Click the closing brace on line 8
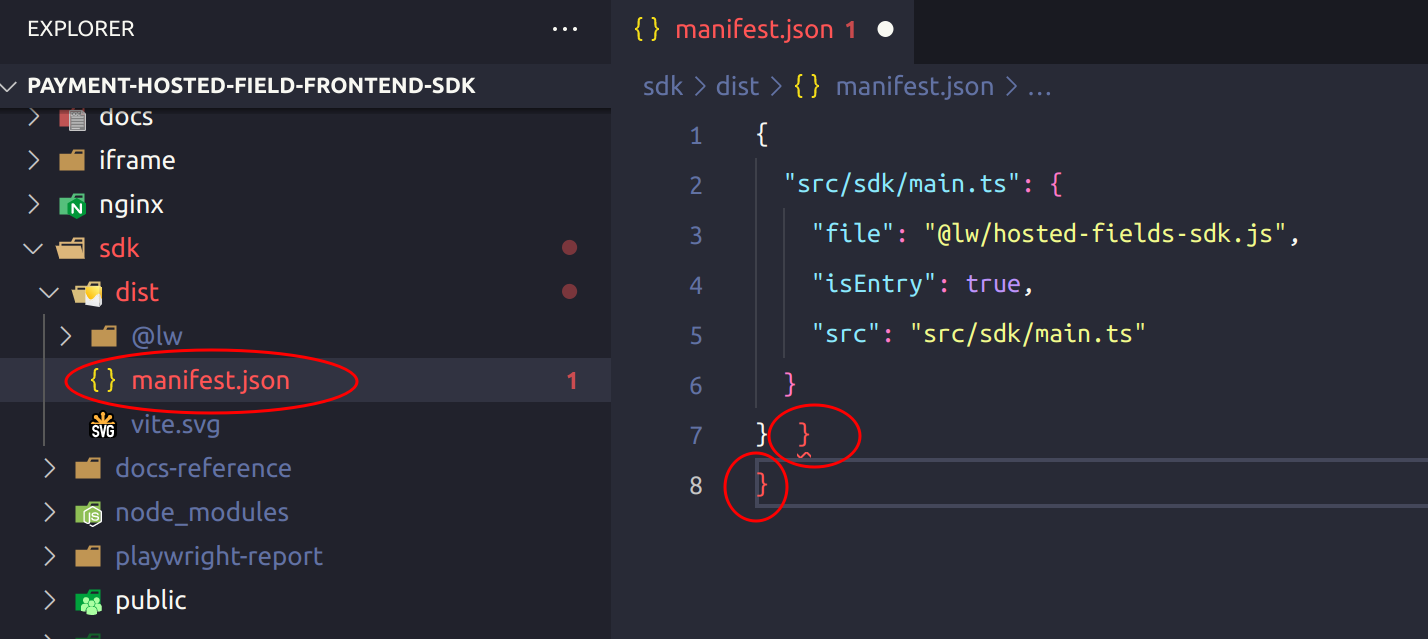 click(763, 486)
